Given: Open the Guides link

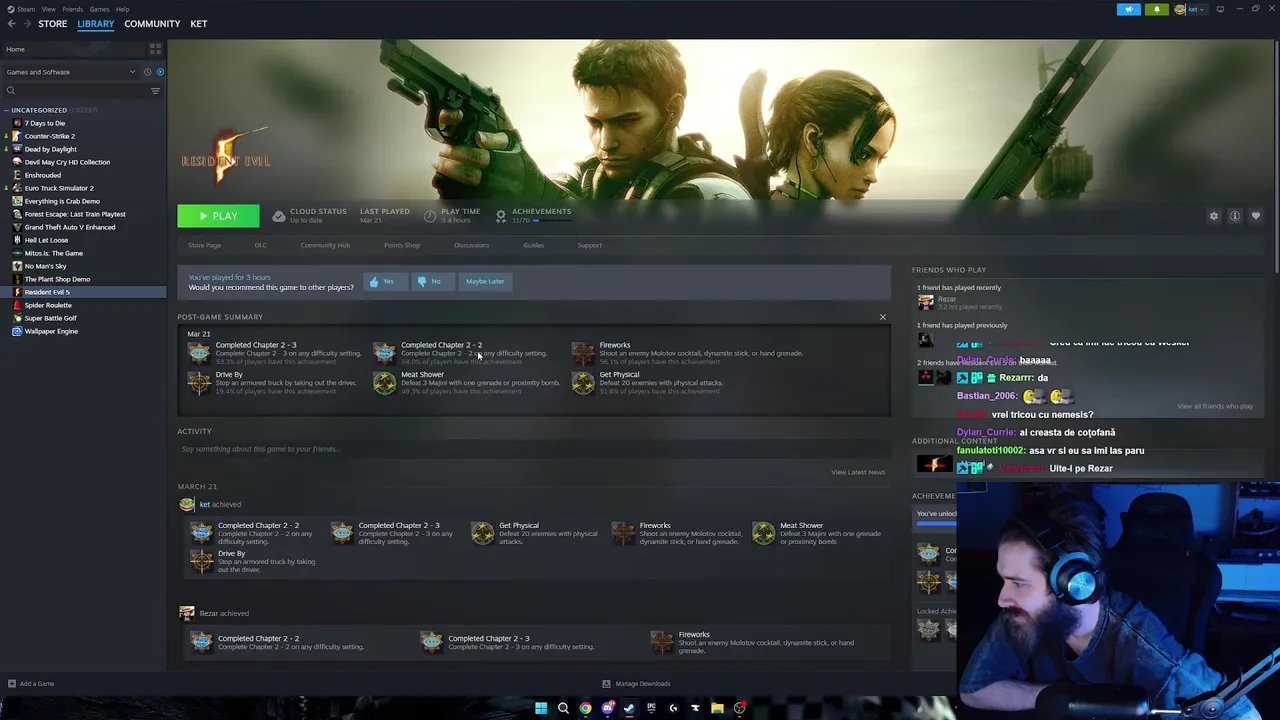Looking at the screenshot, I should pyautogui.click(x=533, y=245).
